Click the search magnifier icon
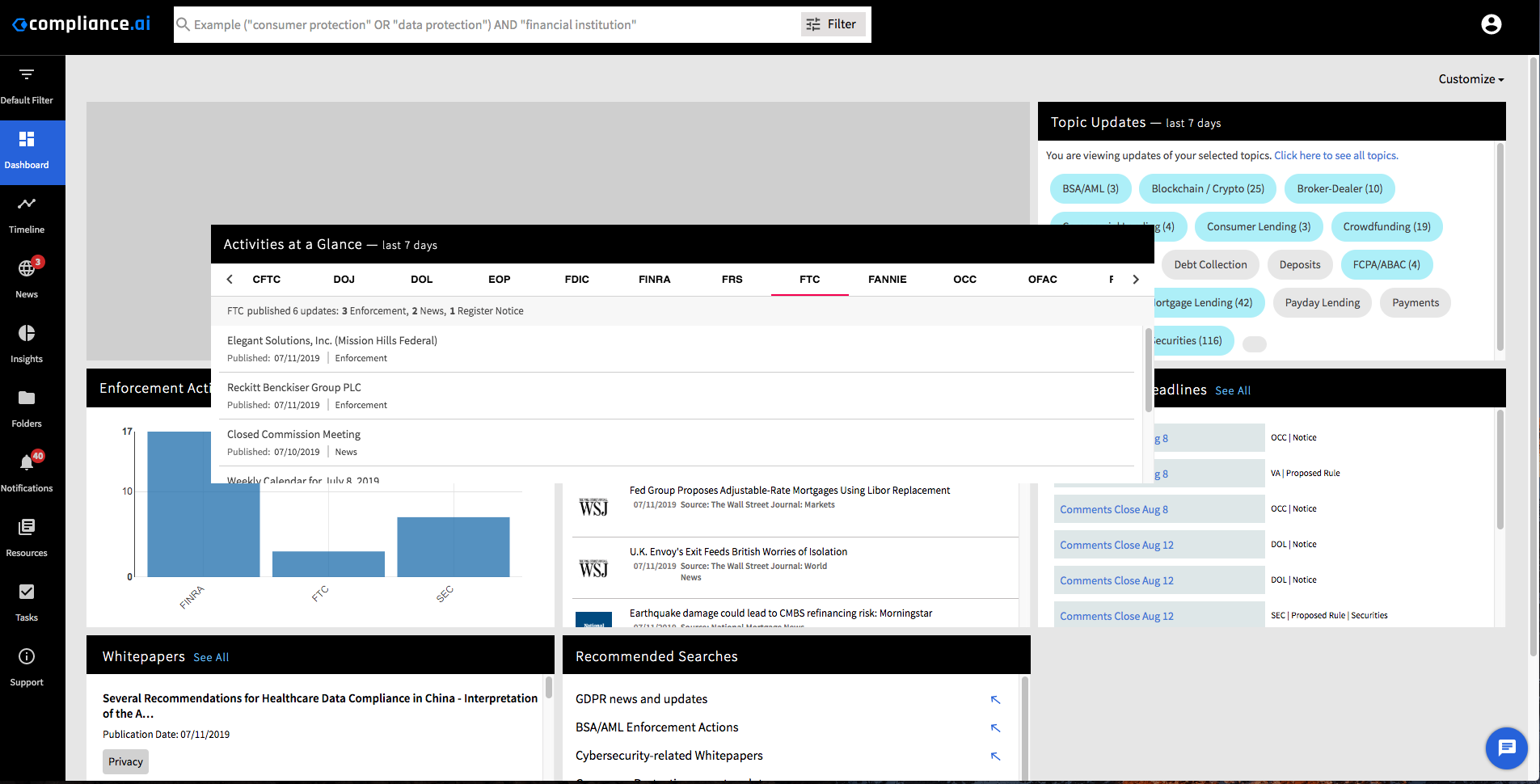The image size is (1540, 784). pos(184,24)
